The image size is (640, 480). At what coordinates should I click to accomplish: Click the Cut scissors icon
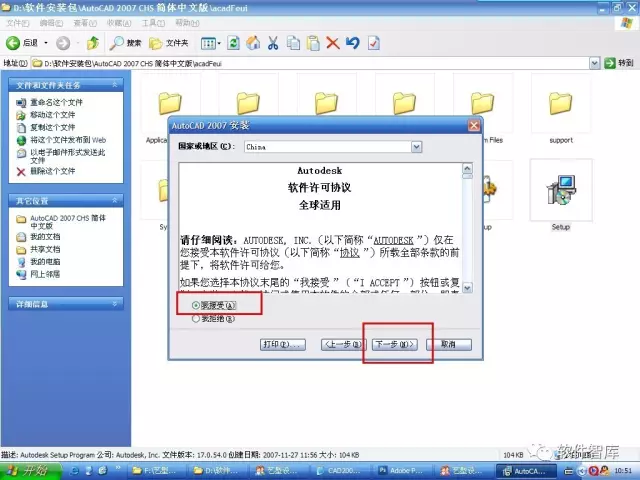pos(273,43)
